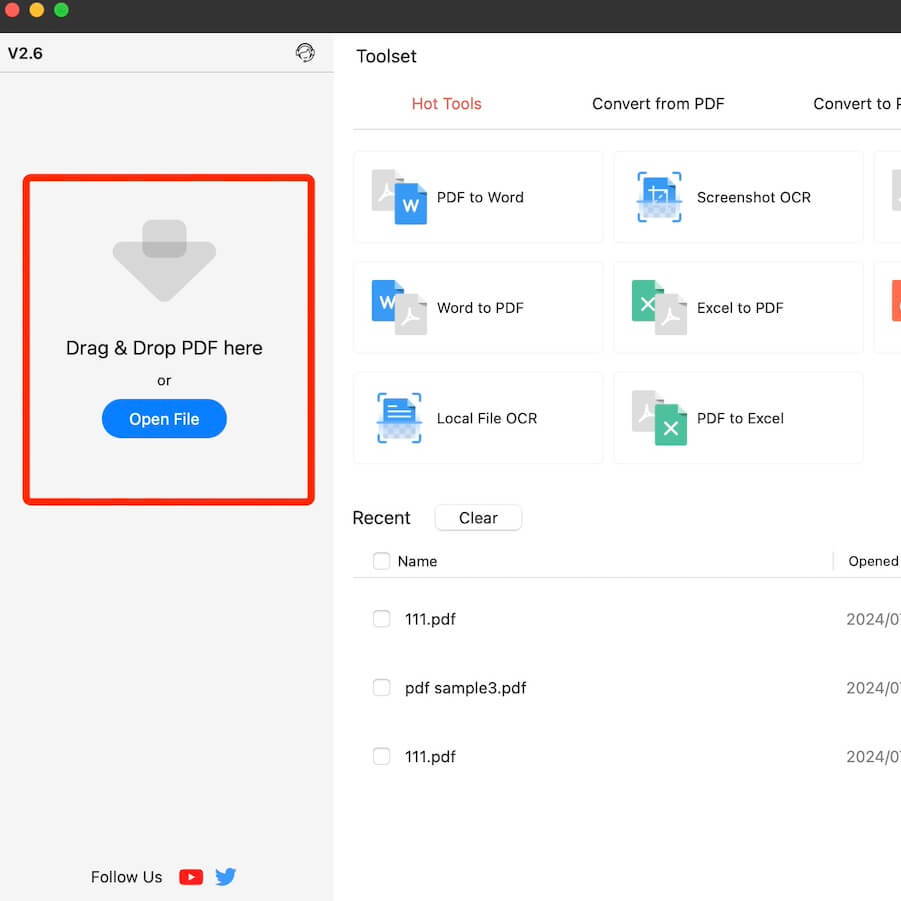Click the opened date of pdf sample3.pdf
The image size is (901, 901).
[x=873, y=688]
